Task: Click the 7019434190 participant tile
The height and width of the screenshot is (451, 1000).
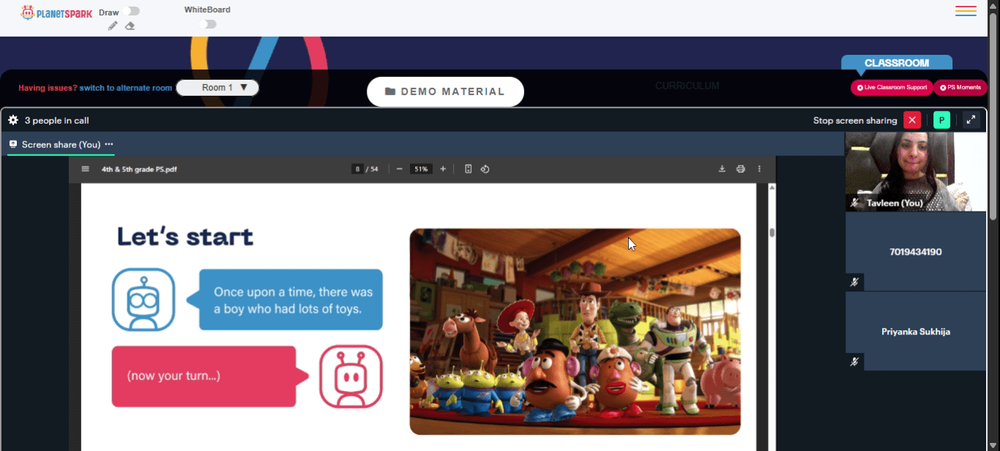Action: click(915, 251)
